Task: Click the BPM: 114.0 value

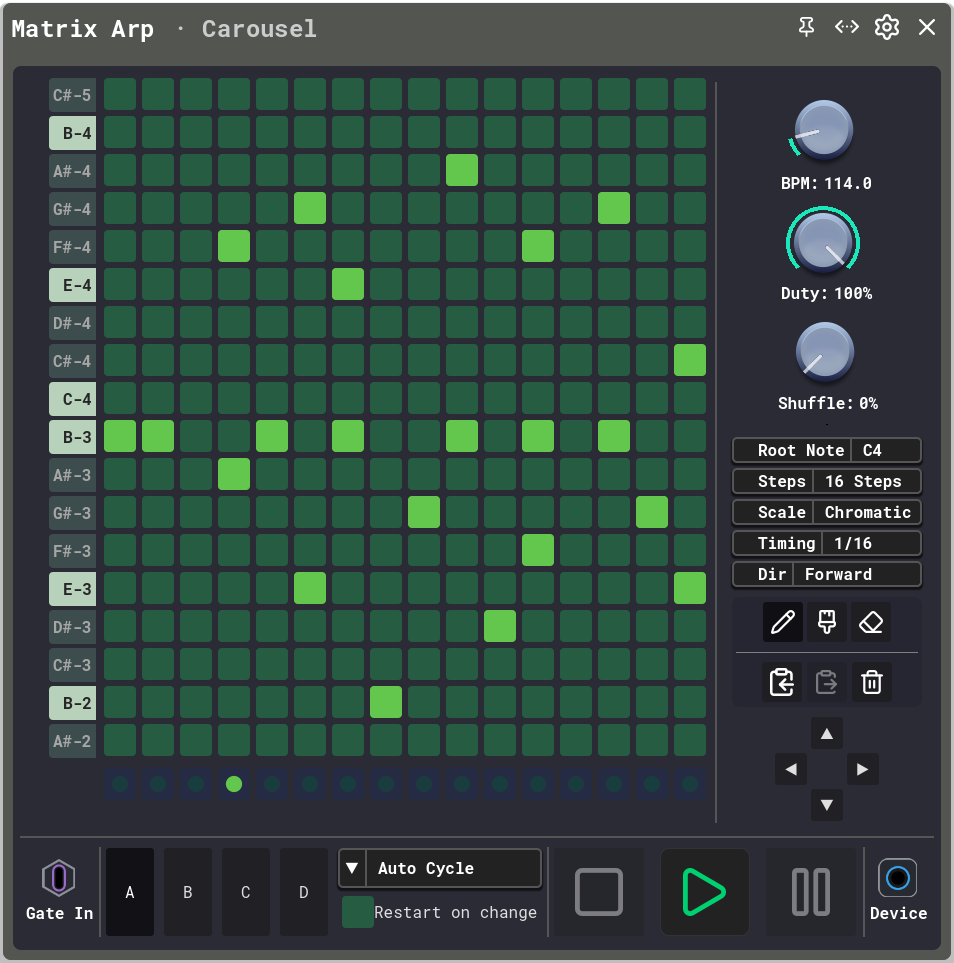Action: (826, 183)
